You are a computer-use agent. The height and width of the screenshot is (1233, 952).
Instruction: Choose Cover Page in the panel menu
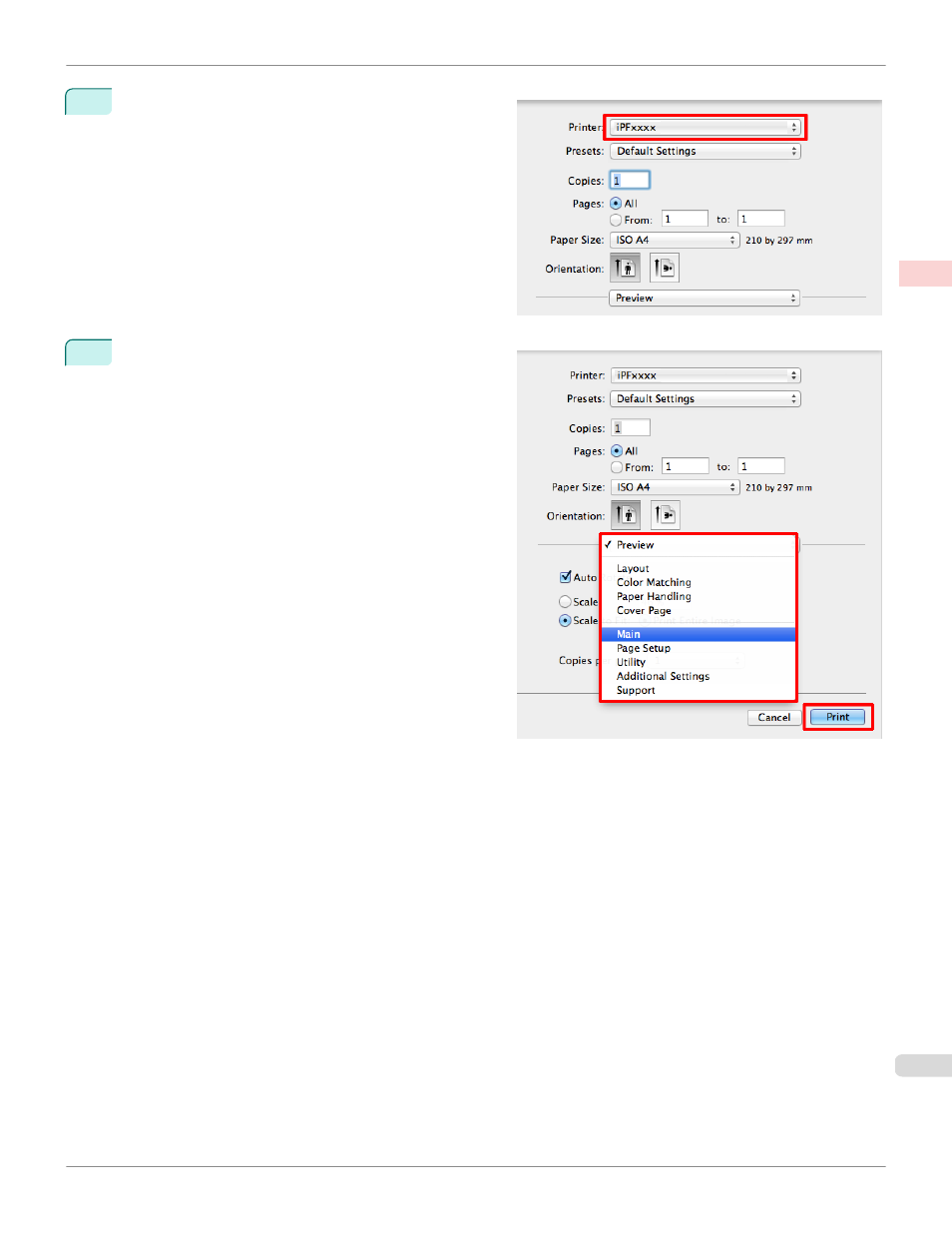[699, 610]
